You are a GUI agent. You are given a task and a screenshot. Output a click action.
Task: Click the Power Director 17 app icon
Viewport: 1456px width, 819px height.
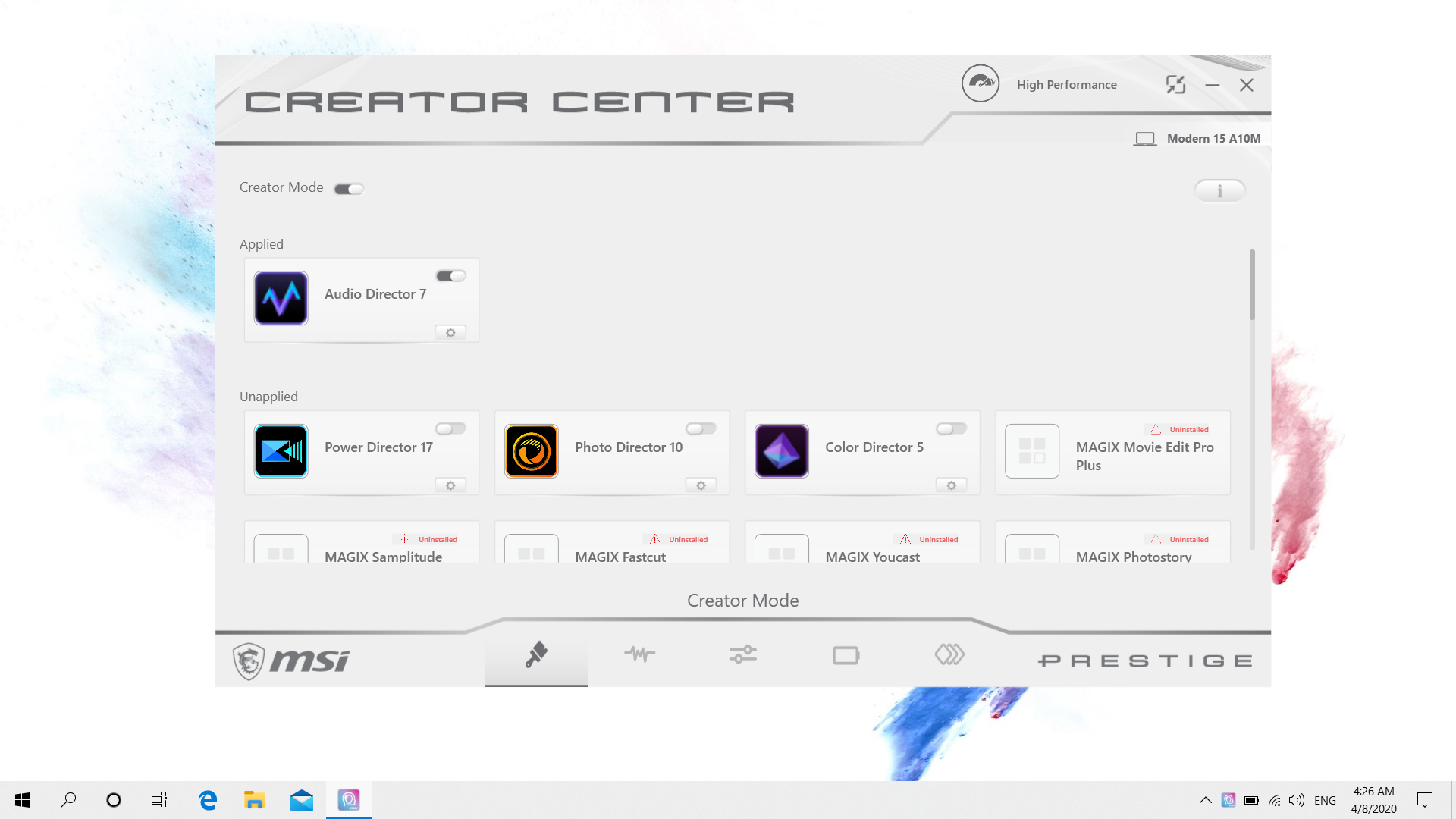click(x=281, y=451)
